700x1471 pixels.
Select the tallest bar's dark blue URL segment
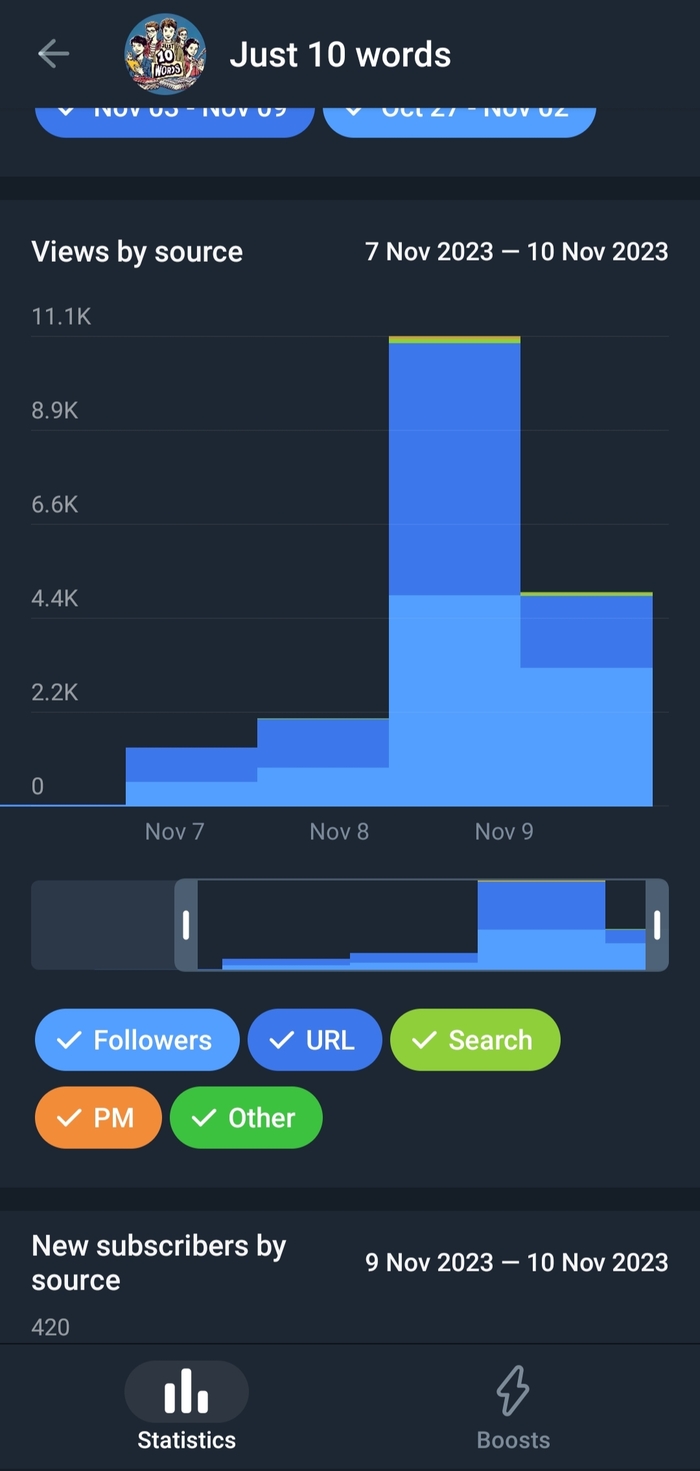[x=454, y=468]
